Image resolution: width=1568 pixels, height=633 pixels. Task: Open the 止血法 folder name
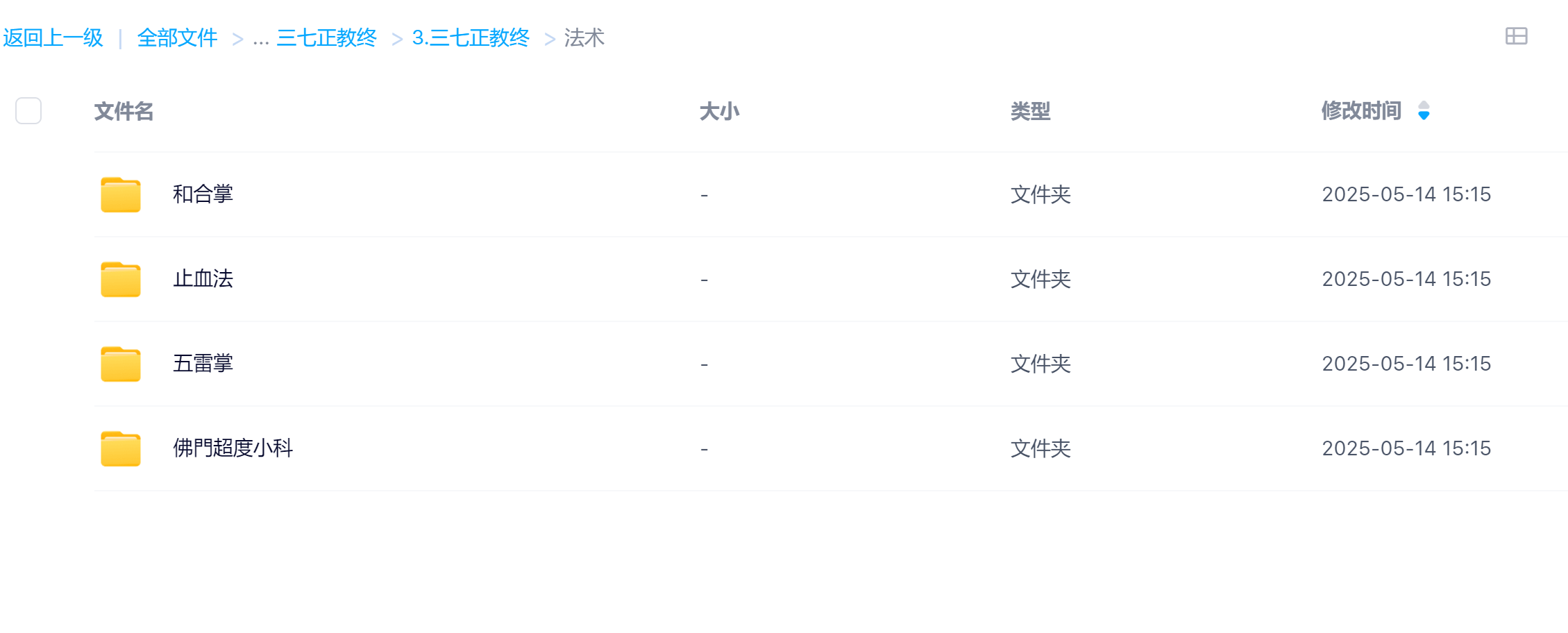coord(203,279)
